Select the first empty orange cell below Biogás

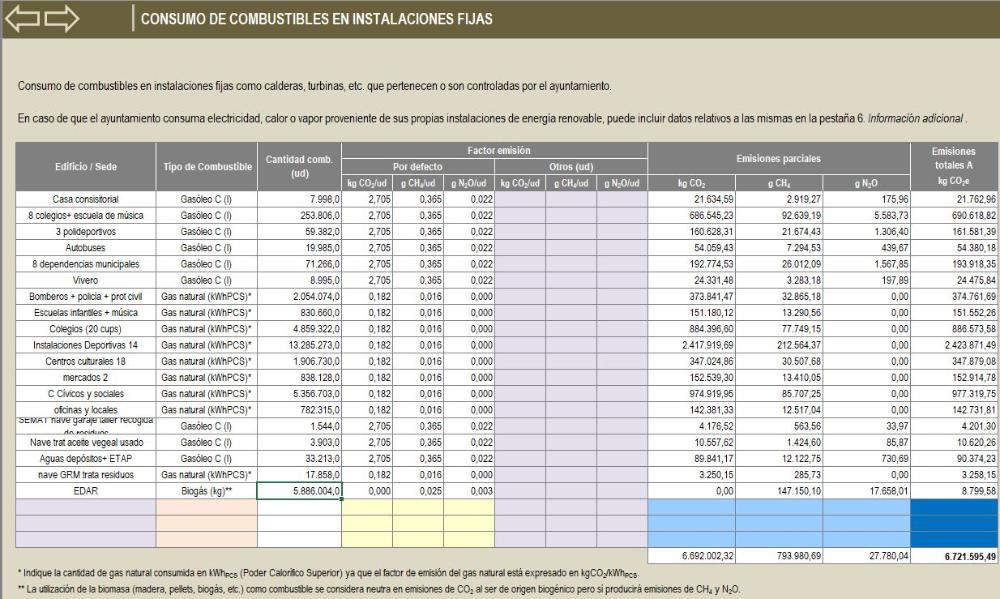click(x=206, y=508)
